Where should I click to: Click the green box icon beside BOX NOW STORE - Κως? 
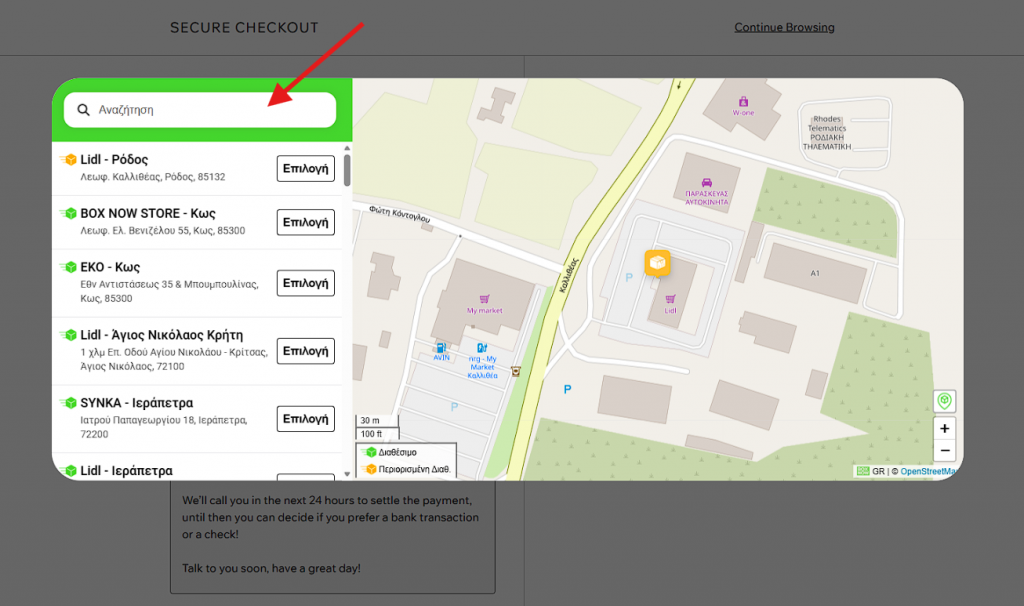(68, 213)
